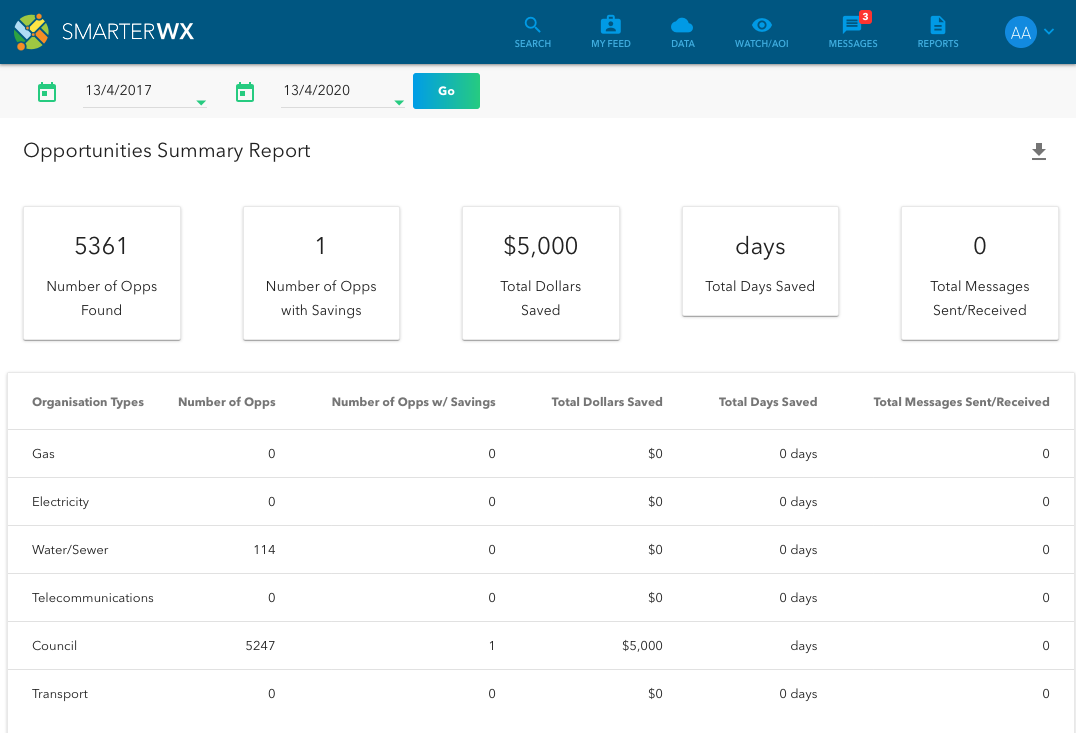The image size is (1076, 733).
Task: Select the My Feed briefcase icon
Action: tap(610, 31)
